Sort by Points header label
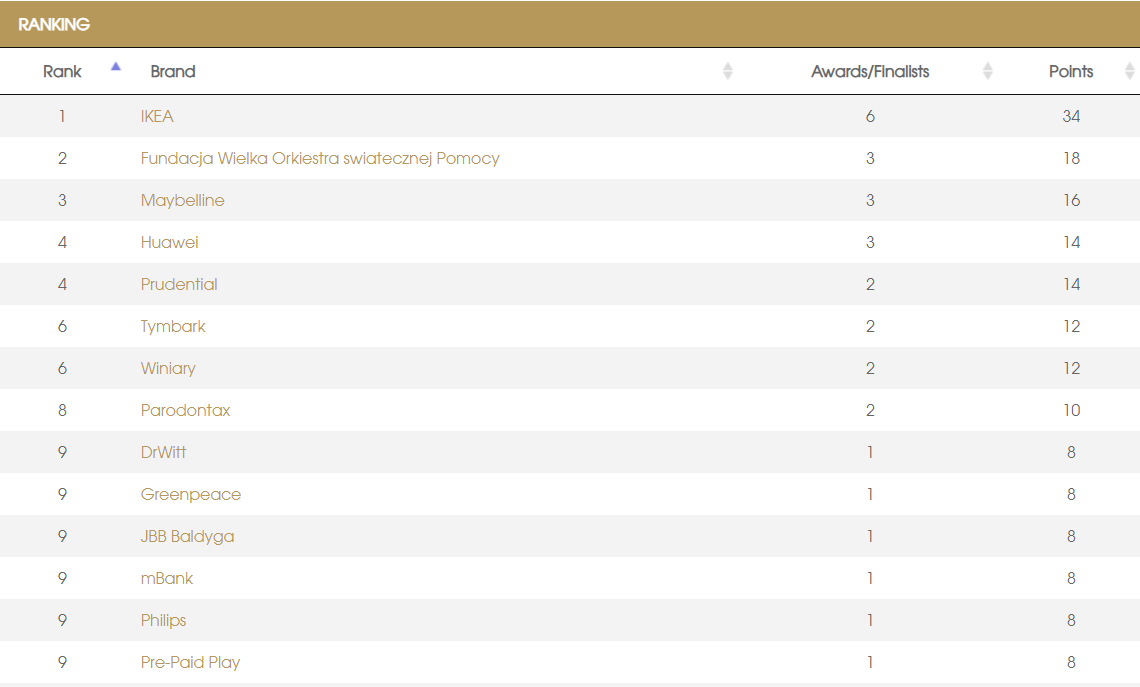This screenshot has width=1140, height=687. click(x=1071, y=71)
